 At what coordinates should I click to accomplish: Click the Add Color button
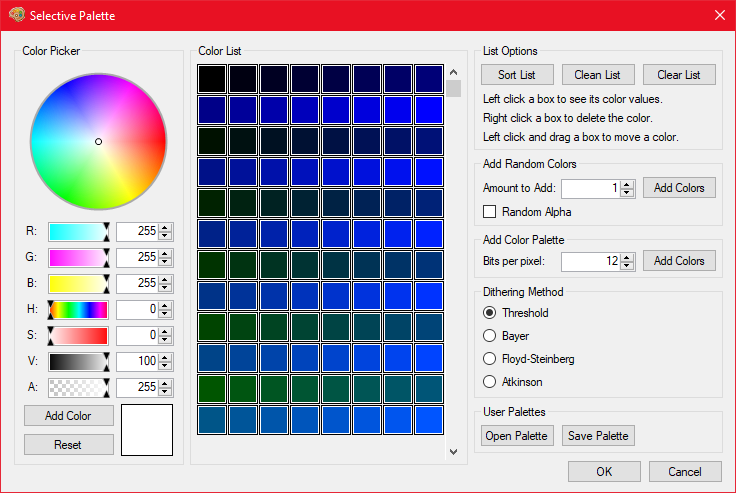[x=69, y=416]
